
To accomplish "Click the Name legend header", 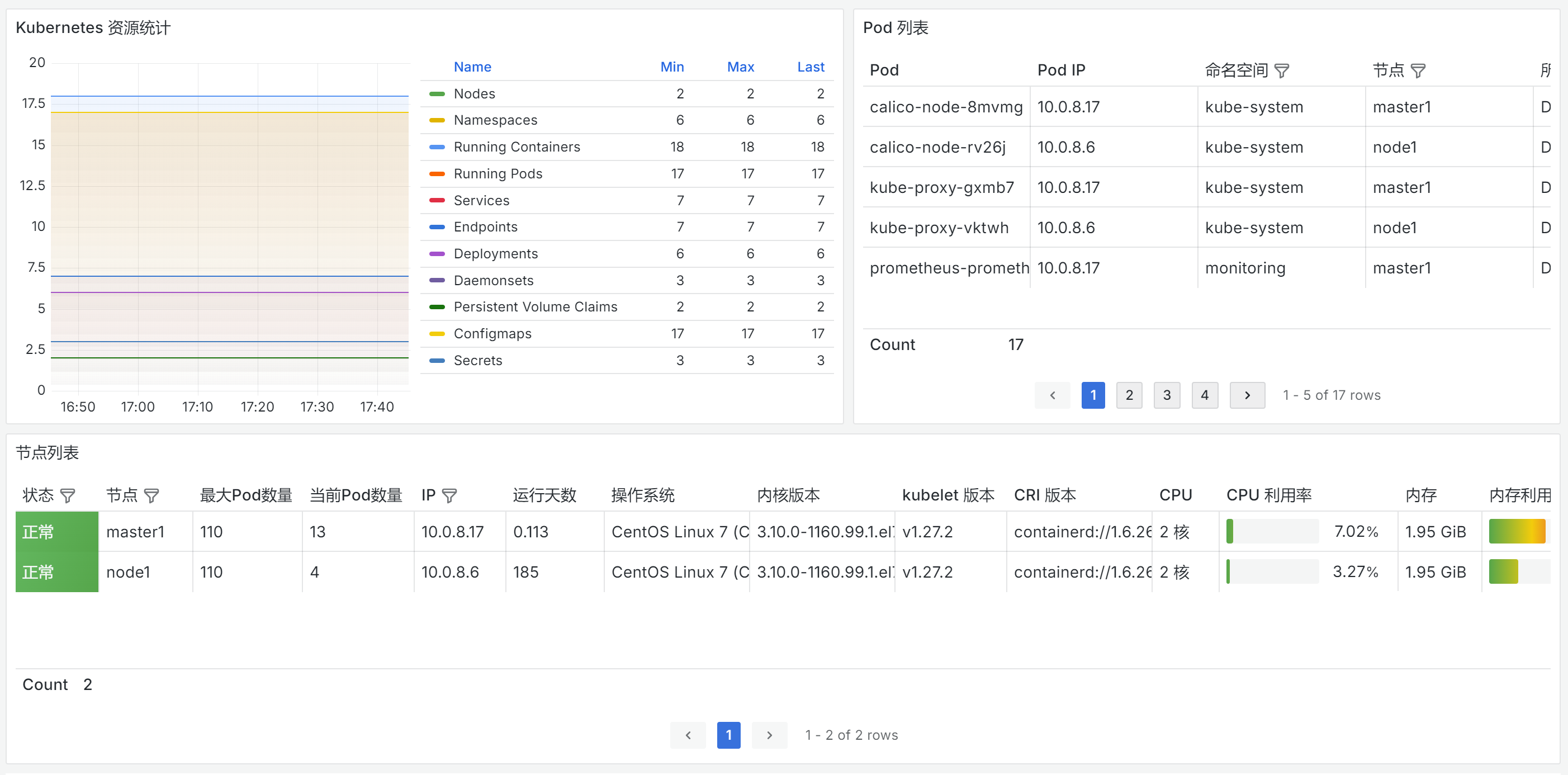I will pos(472,67).
